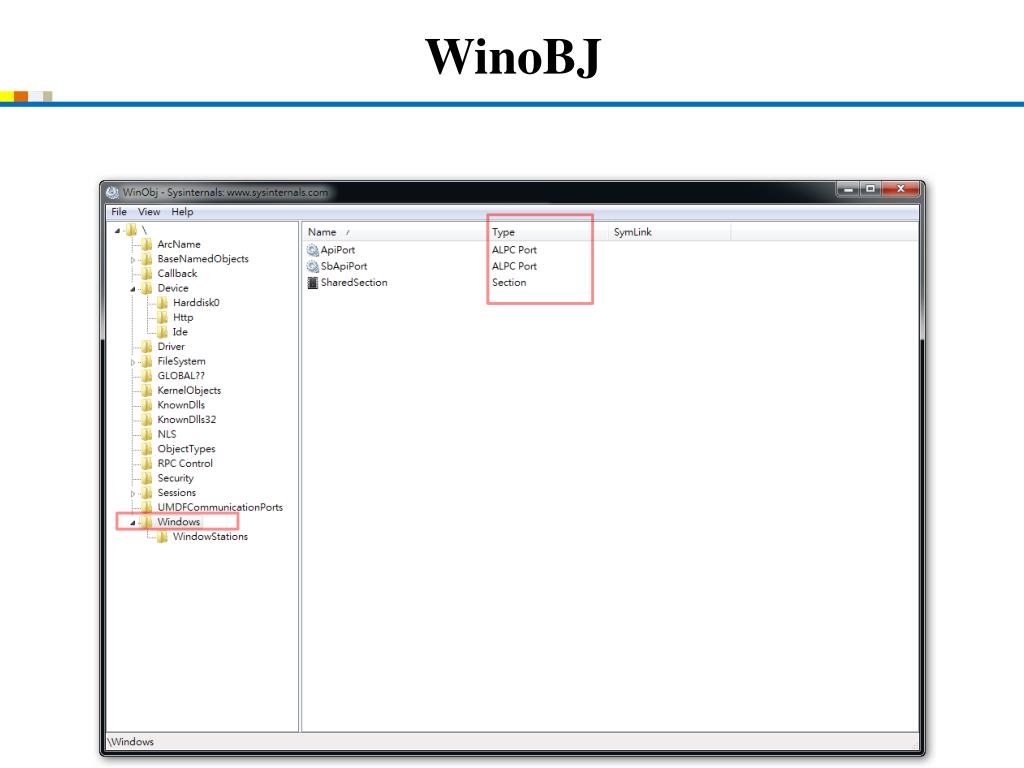Open the Help menu
The image size is (1024, 768).
click(182, 212)
